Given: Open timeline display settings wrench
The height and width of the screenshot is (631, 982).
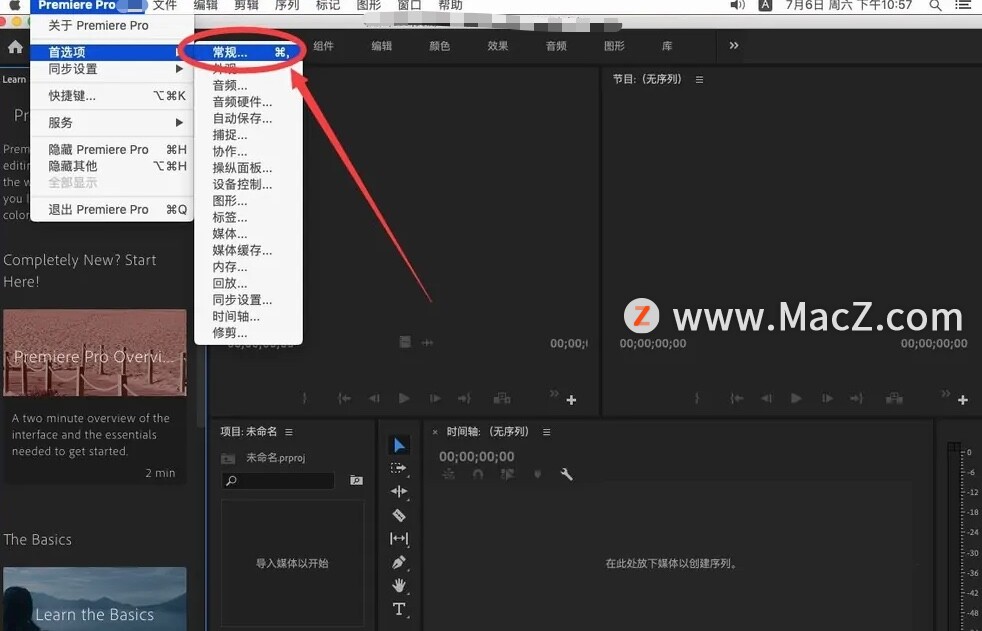Looking at the screenshot, I should pos(567,475).
